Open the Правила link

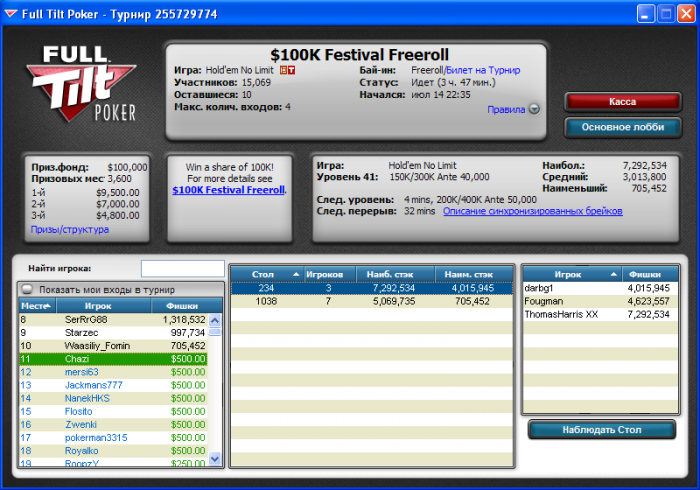point(506,109)
